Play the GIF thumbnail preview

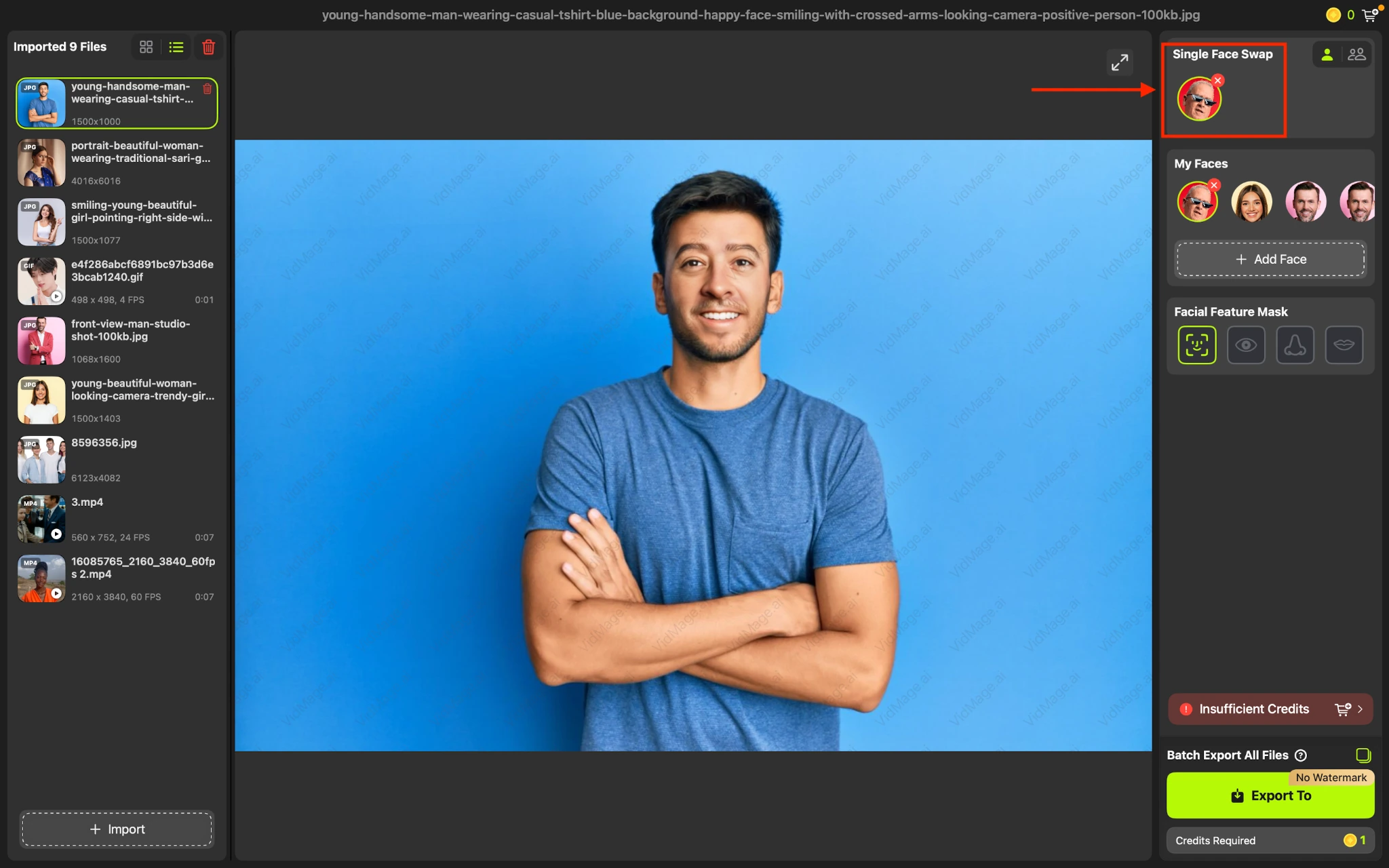click(x=56, y=296)
